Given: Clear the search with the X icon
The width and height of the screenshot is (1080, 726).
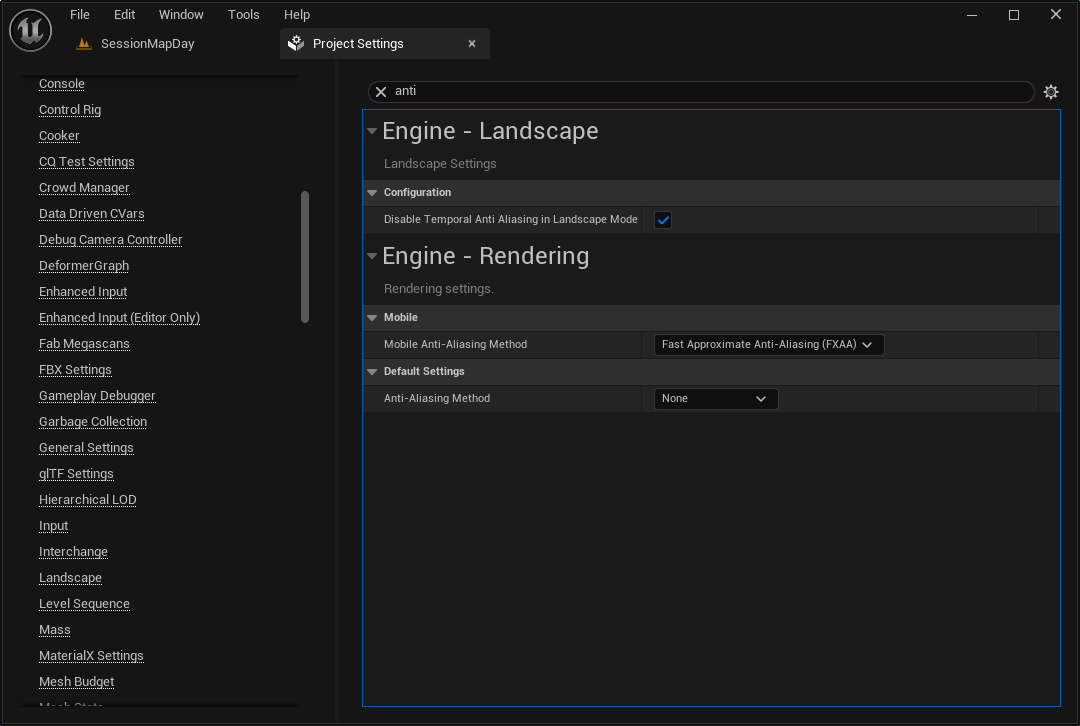Looking at the screenshot, I should click(x=380, y=91).
